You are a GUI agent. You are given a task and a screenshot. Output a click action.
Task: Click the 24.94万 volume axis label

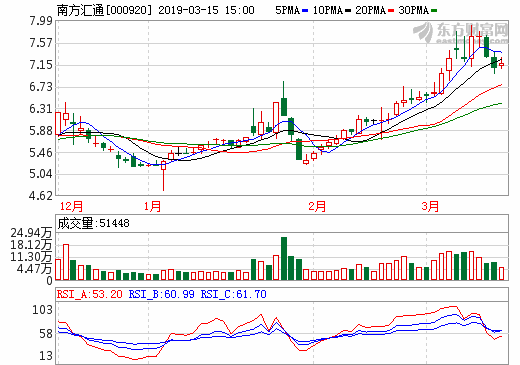tap(31, 233)
